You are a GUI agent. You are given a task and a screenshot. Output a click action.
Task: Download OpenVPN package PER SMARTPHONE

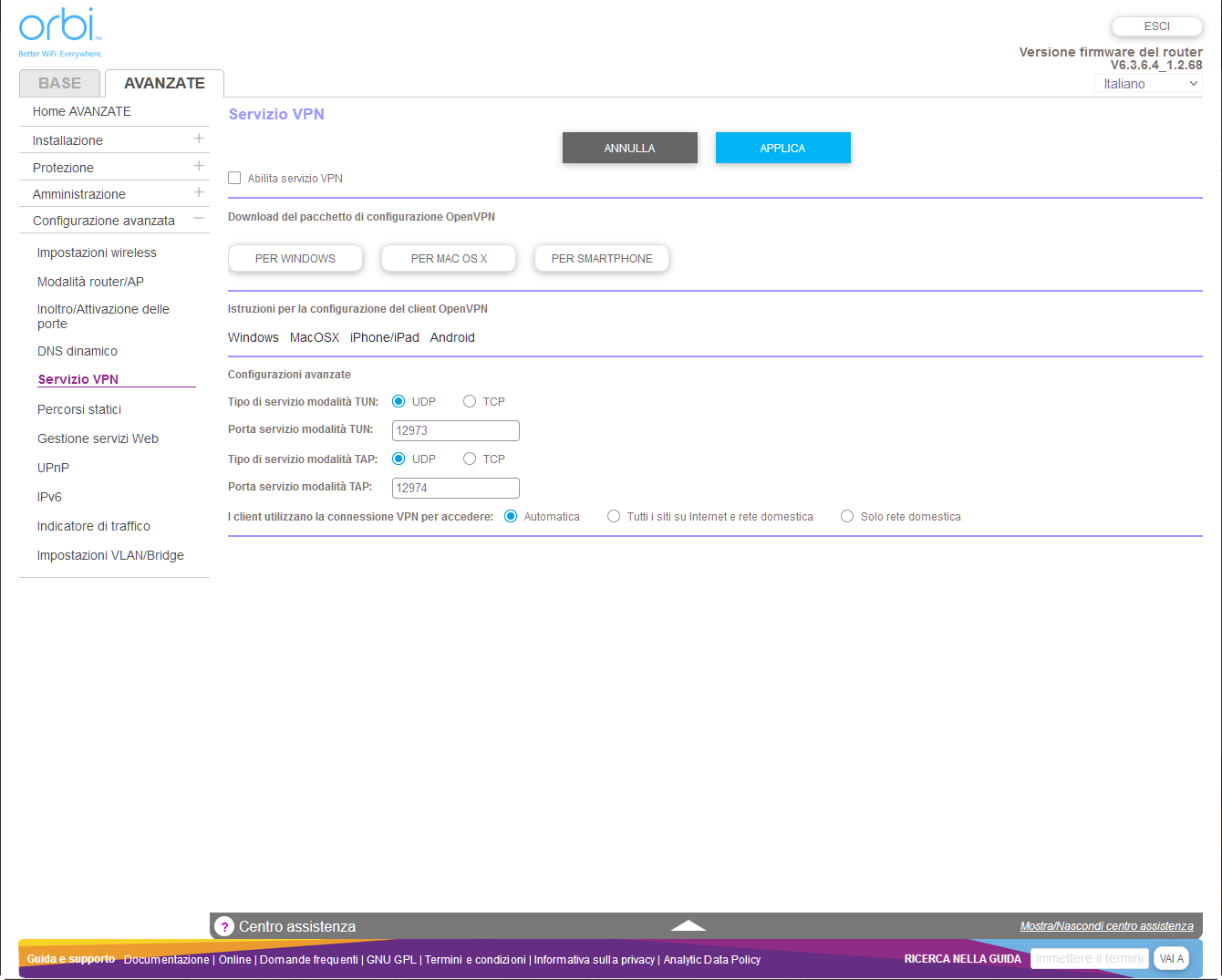point(602,258)
